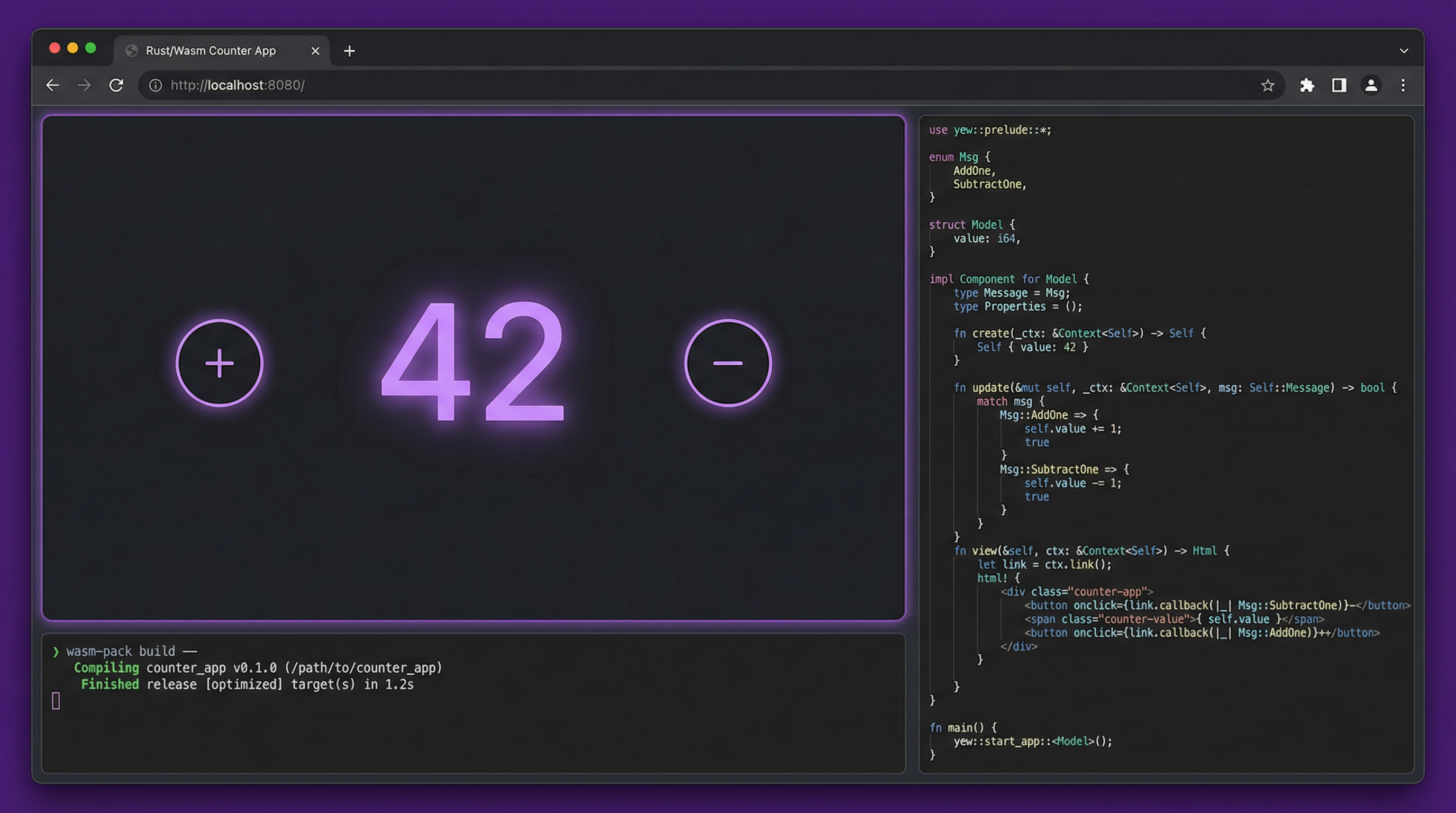The image size is (1456, 813).
Task: Click the localhost:8080 address bar
Action: [x=678, y=85]
